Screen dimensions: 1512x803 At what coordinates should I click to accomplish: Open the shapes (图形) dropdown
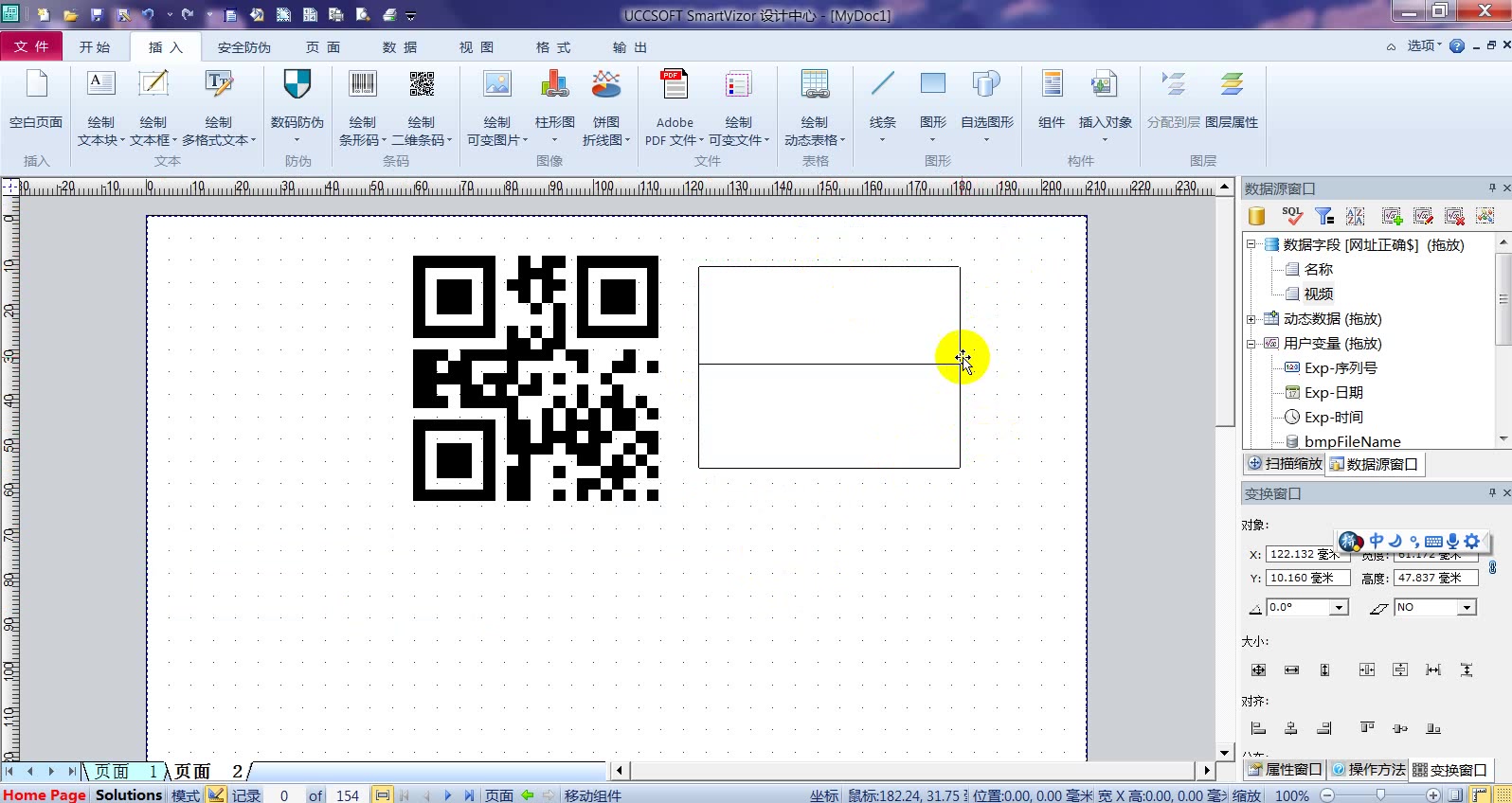933,140
